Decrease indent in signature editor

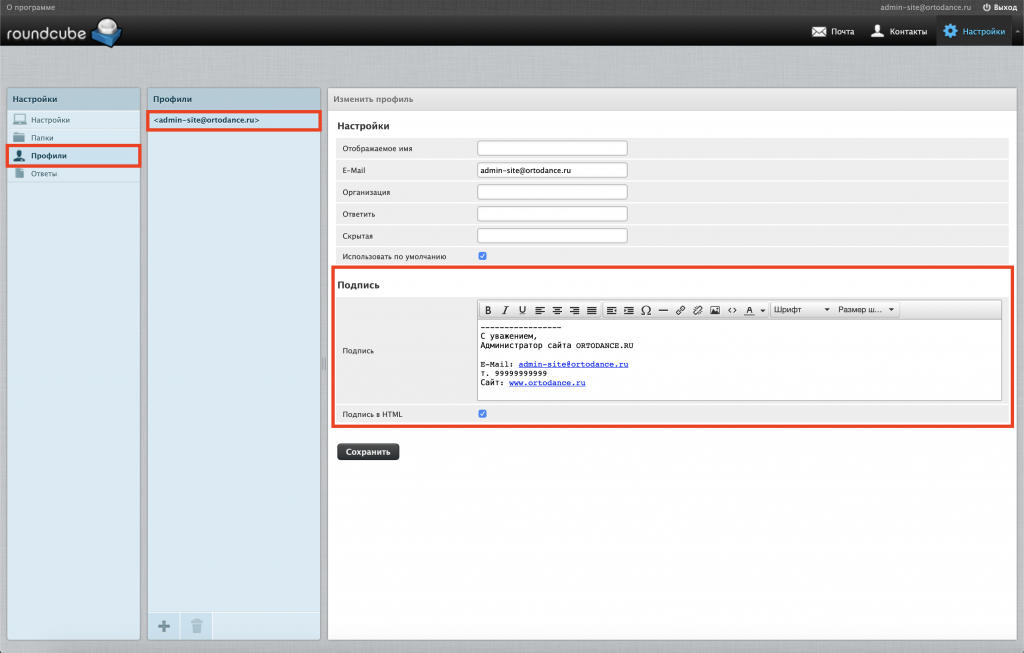pos(611,310)
